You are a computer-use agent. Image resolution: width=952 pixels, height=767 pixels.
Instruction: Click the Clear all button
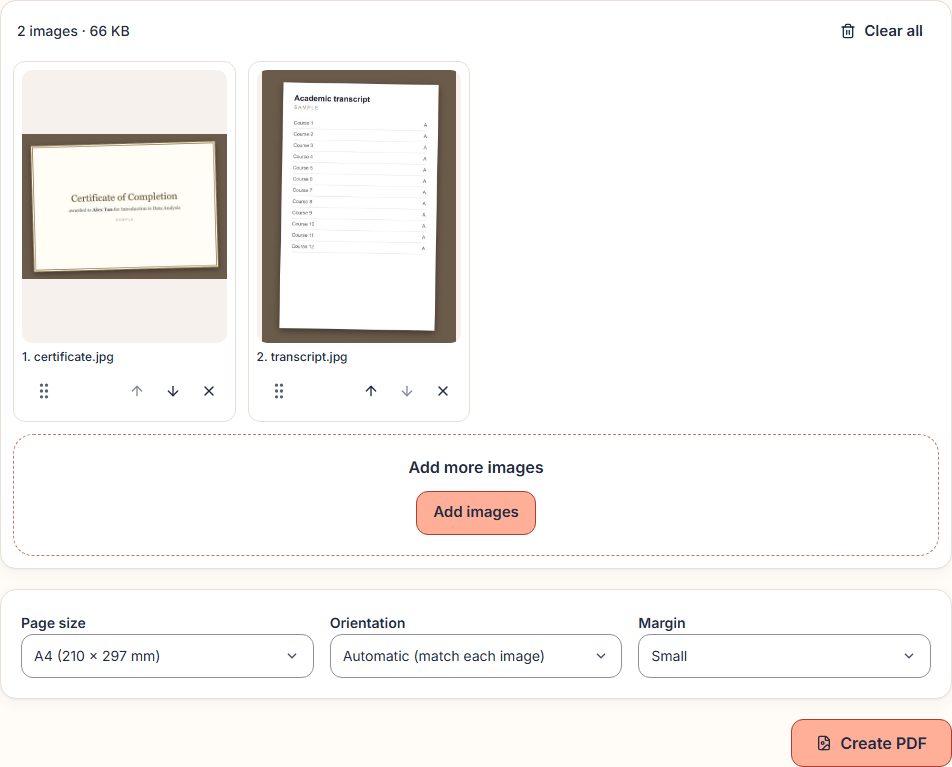pyautogui.click(x=882, y=31)
